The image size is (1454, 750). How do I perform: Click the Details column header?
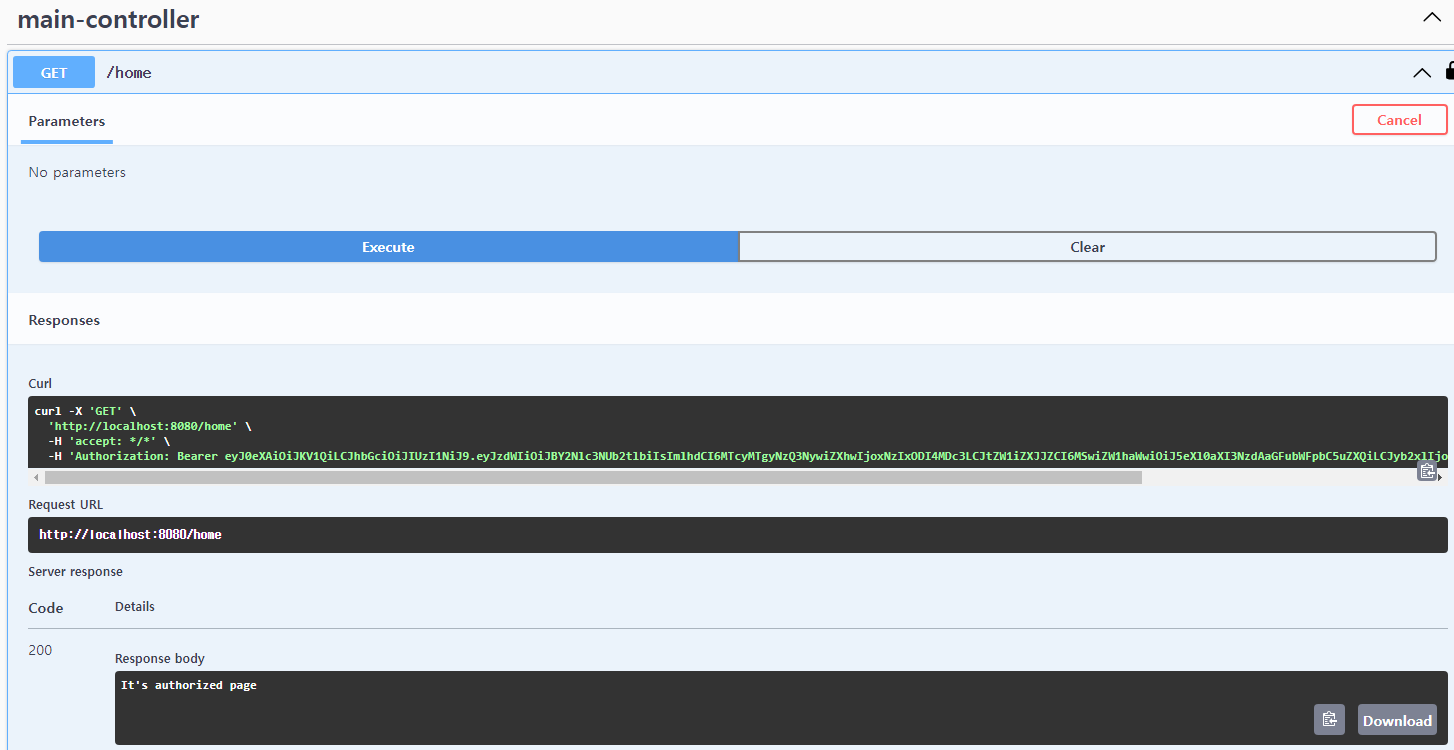(135, 606)
